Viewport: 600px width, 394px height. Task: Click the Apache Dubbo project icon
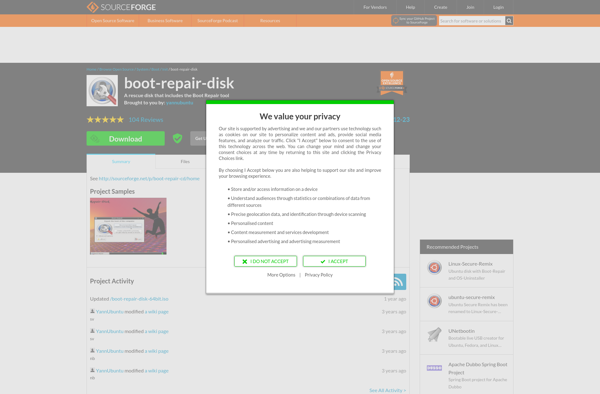click(434, 368)
